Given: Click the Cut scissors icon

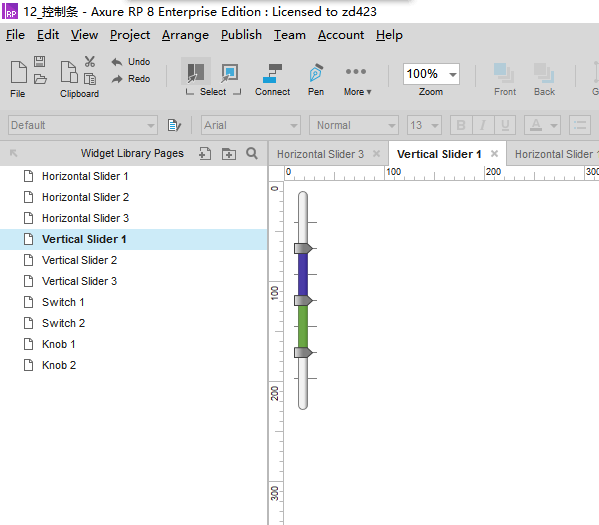Looking at the screenshot, I should point(90,62).
